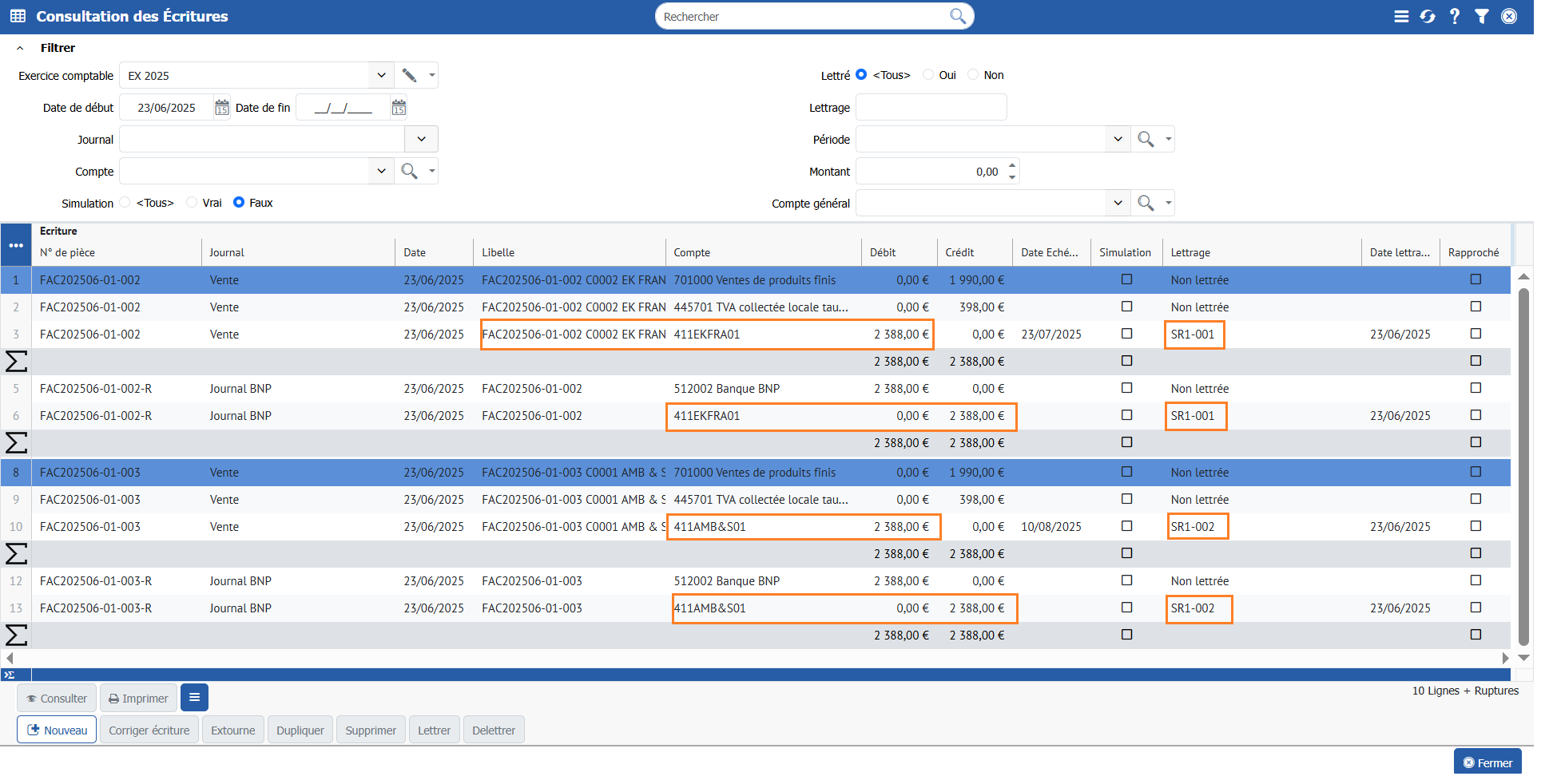This screenshot has height=784, width=1545.
Task: Open the Date de début calendar picker
Action: click(x=222, y=108)
